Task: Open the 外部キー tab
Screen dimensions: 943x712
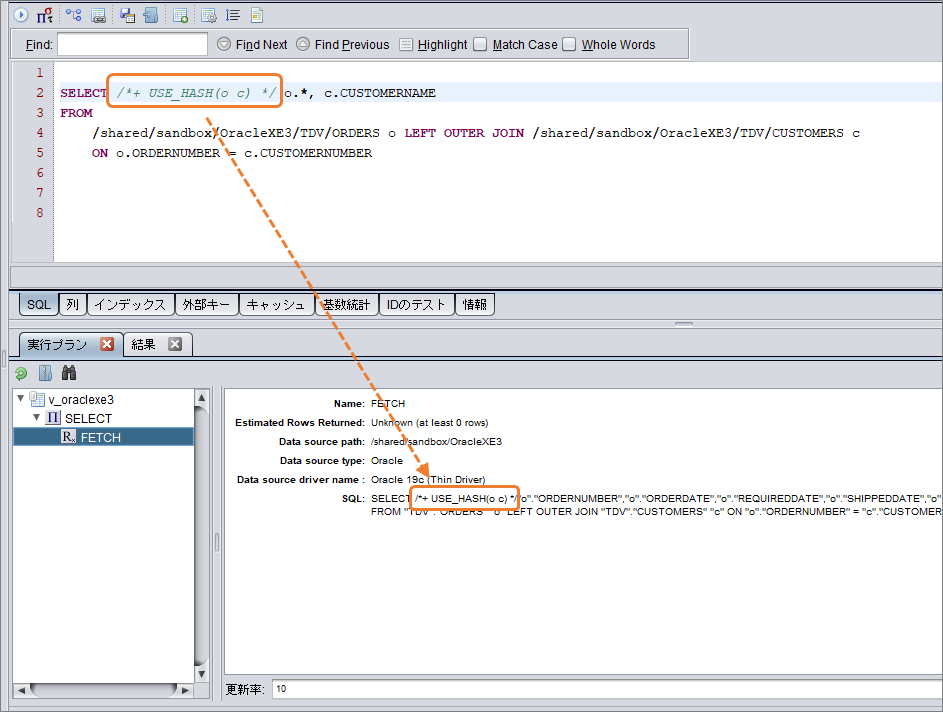Action: point(206,305)
